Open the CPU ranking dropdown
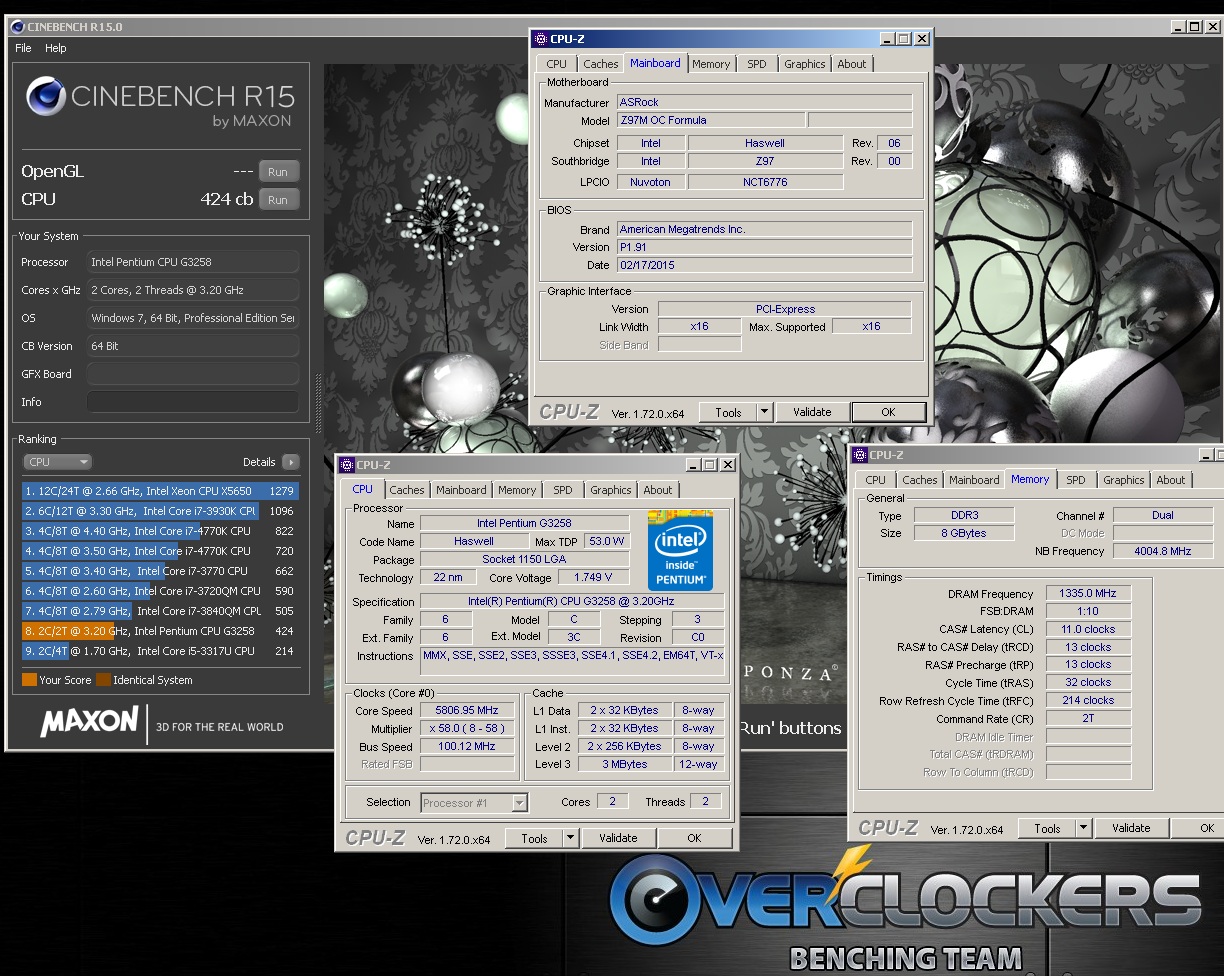The width and height of the screenshot is (1224, 976). (x=57, y=462)
